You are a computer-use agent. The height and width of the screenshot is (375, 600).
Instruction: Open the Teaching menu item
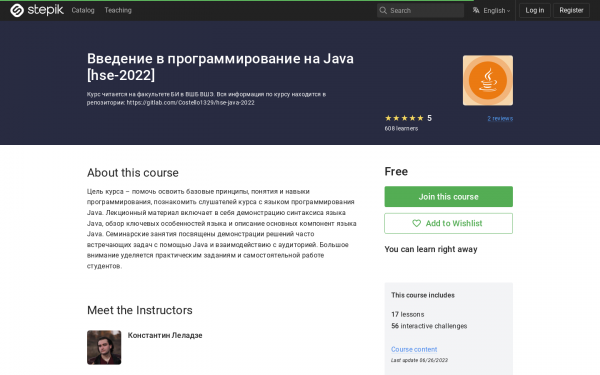tap(118, 10)
